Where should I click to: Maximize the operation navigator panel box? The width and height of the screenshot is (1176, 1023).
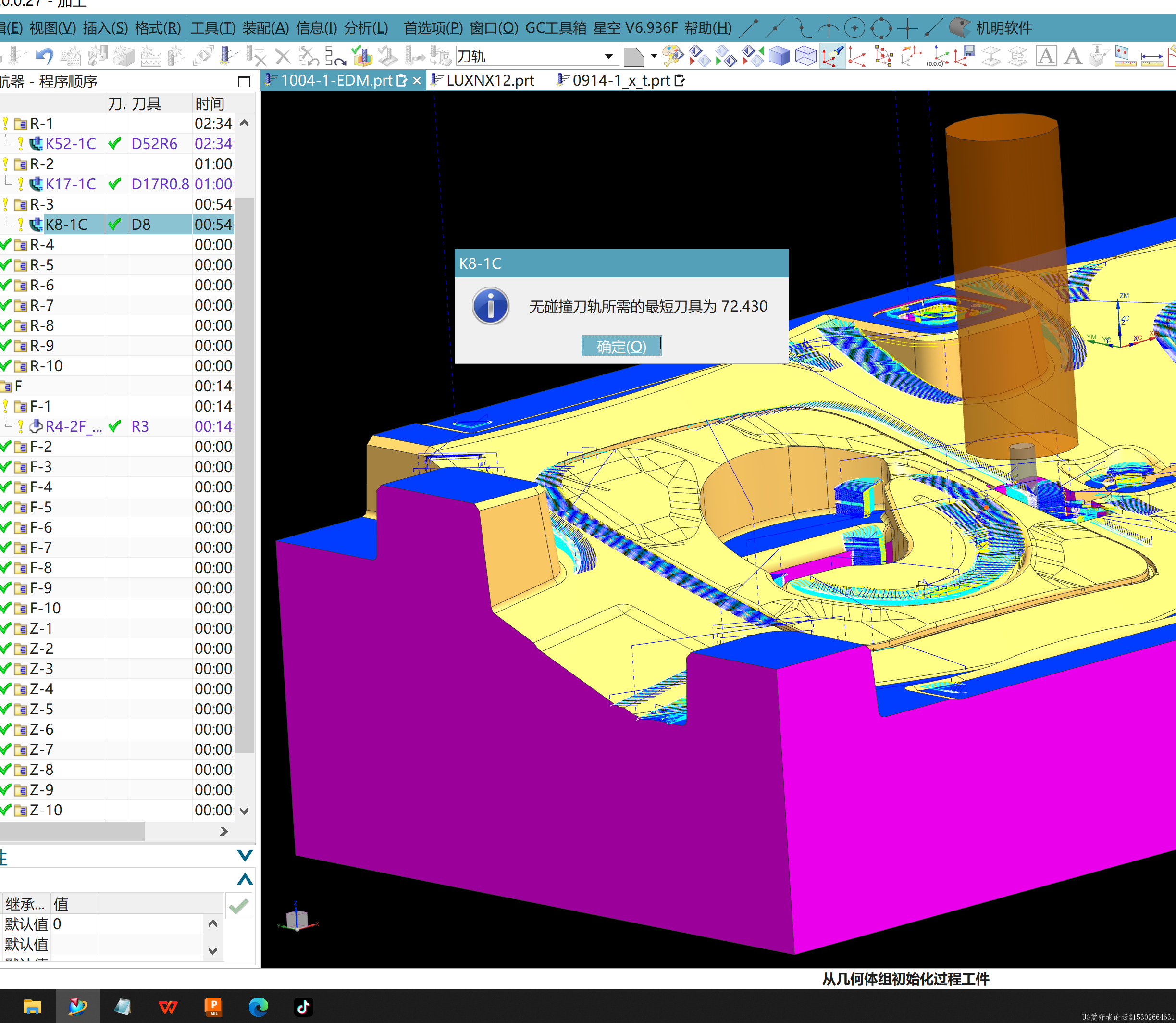[x=244, y=82]
